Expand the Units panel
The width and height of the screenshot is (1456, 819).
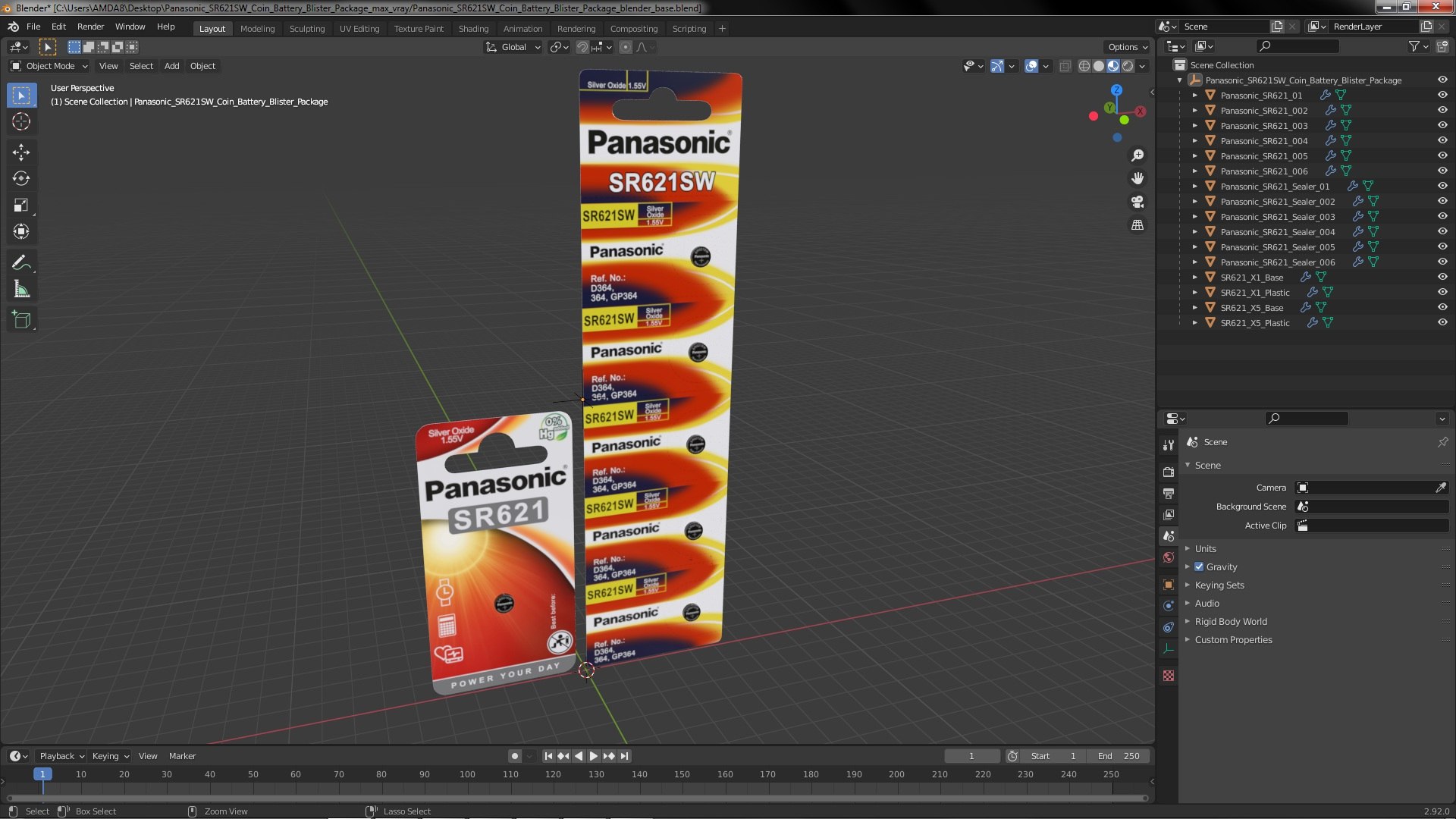coord(1205,548)
